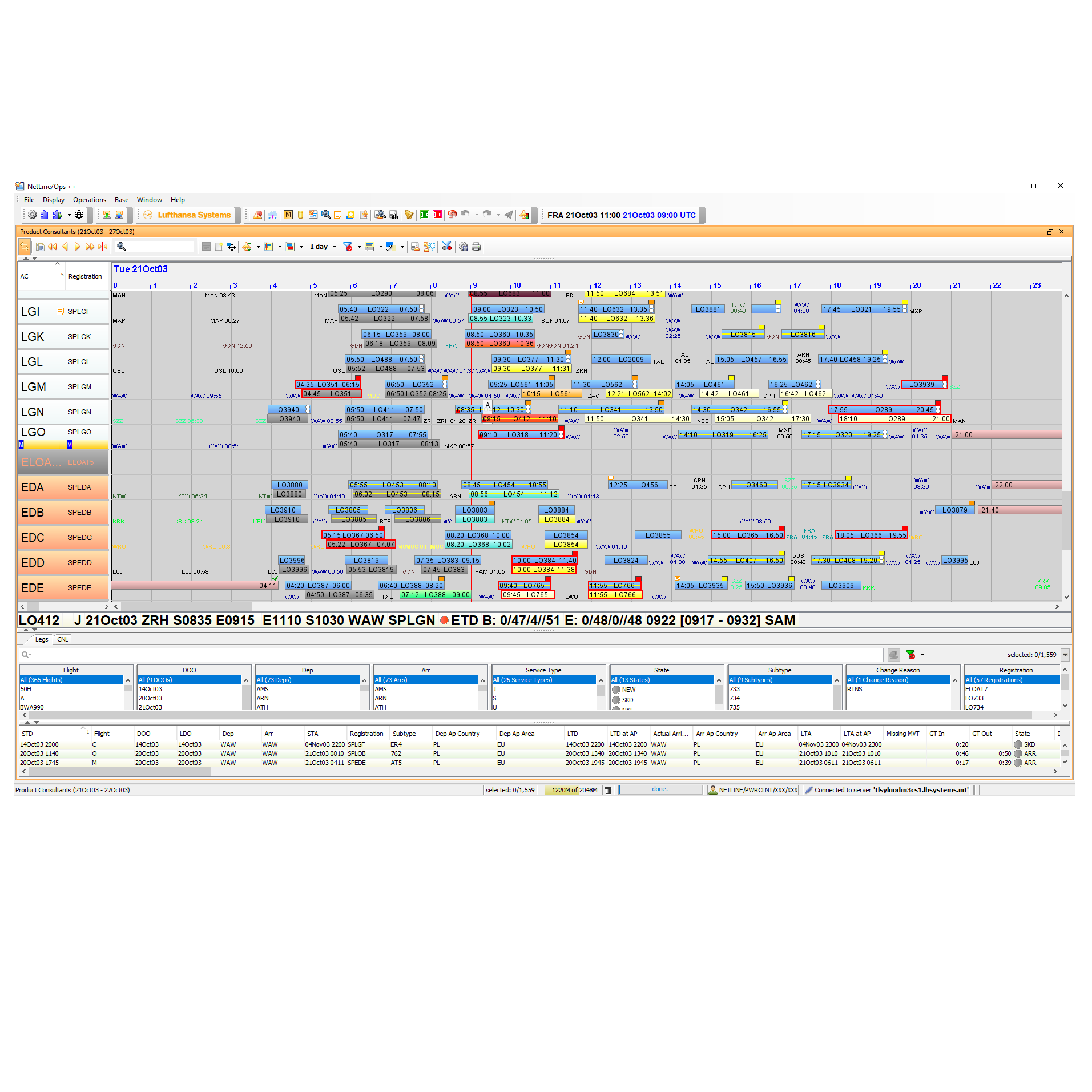Open the magnifier search icon in top toolbar

(326, 215)
